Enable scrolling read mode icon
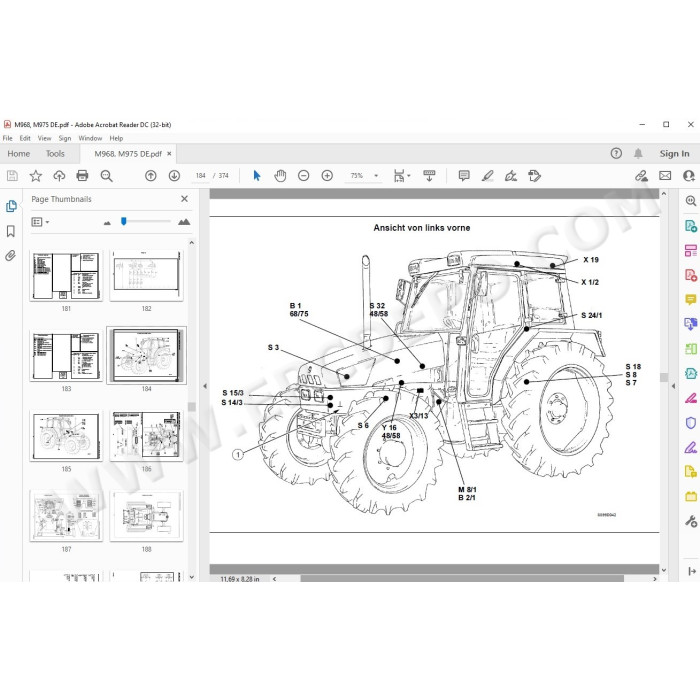Image resolution: width=700 pixels, height=700 pixels. pyautogui.click(x=429, y=176)
